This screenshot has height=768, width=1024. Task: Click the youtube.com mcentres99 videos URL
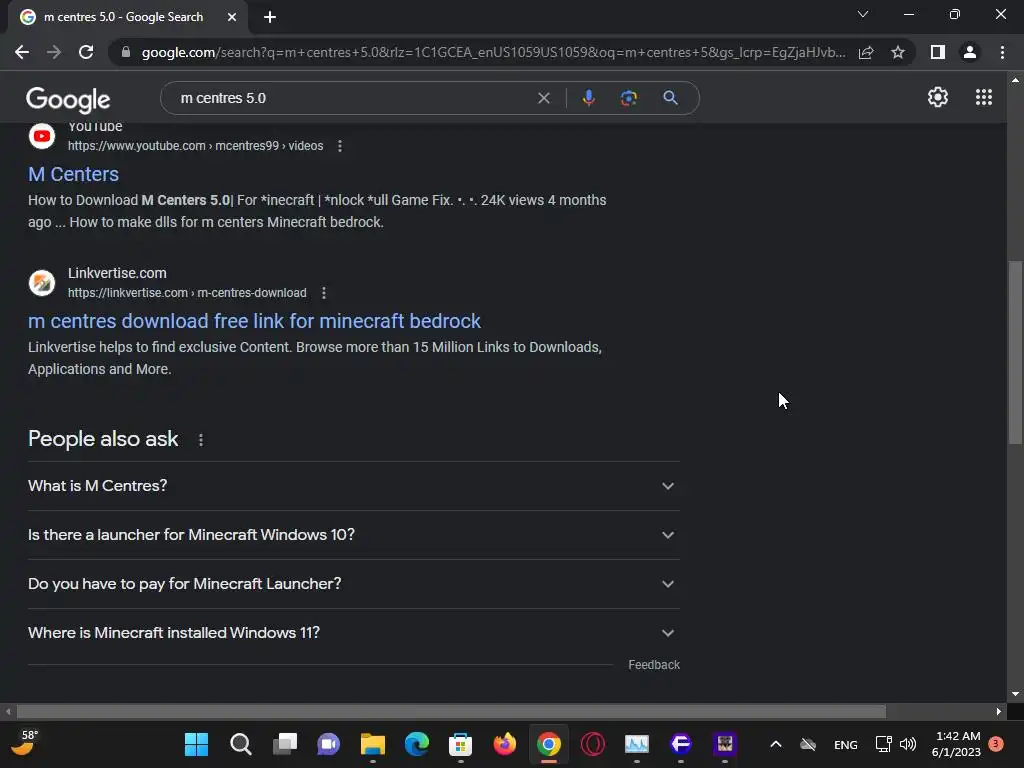195,146
